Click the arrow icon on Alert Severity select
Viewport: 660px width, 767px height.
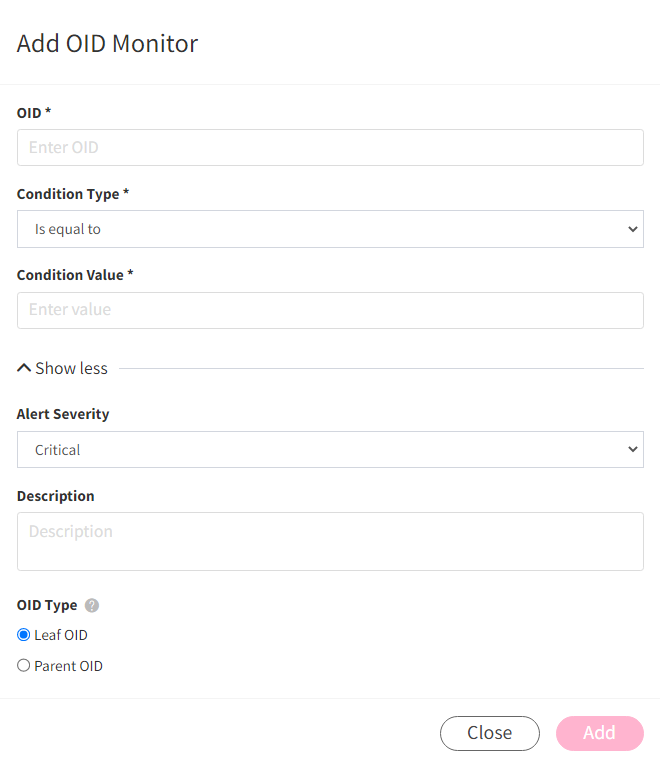(x=633, y=449)
